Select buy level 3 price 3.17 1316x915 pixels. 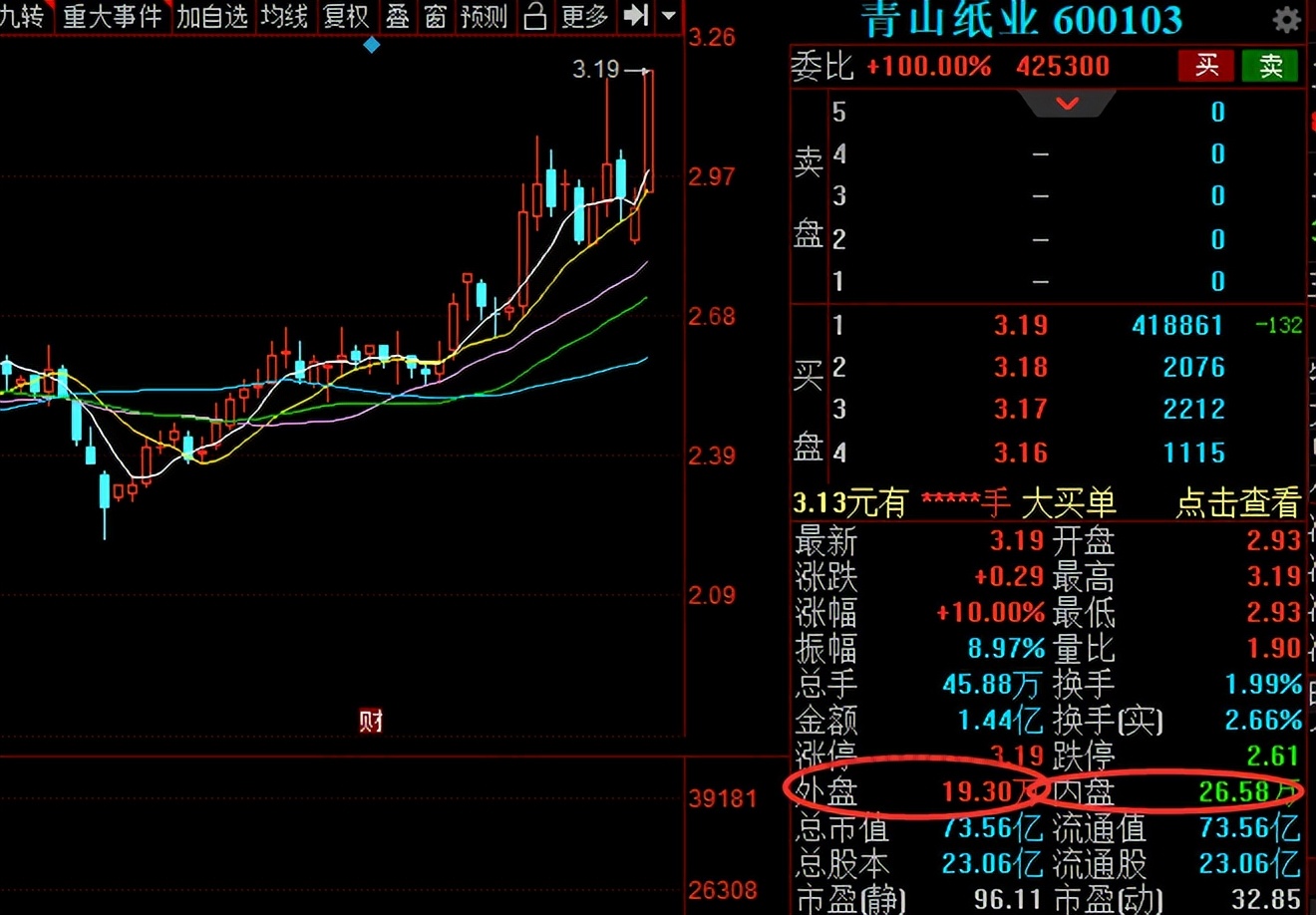click(x=1021, y=409)
